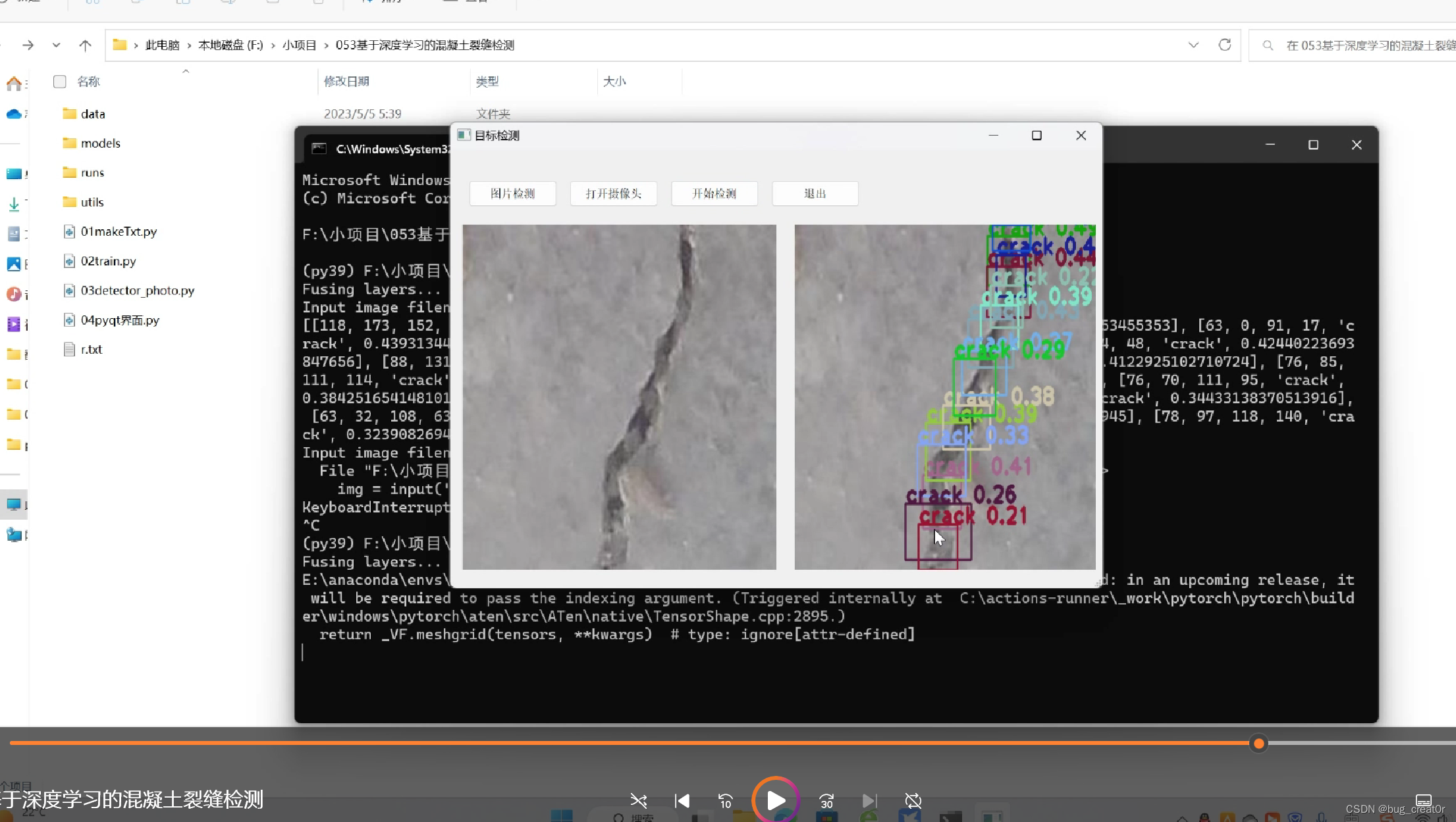Click the 图片检测 button

click(512, 194)
